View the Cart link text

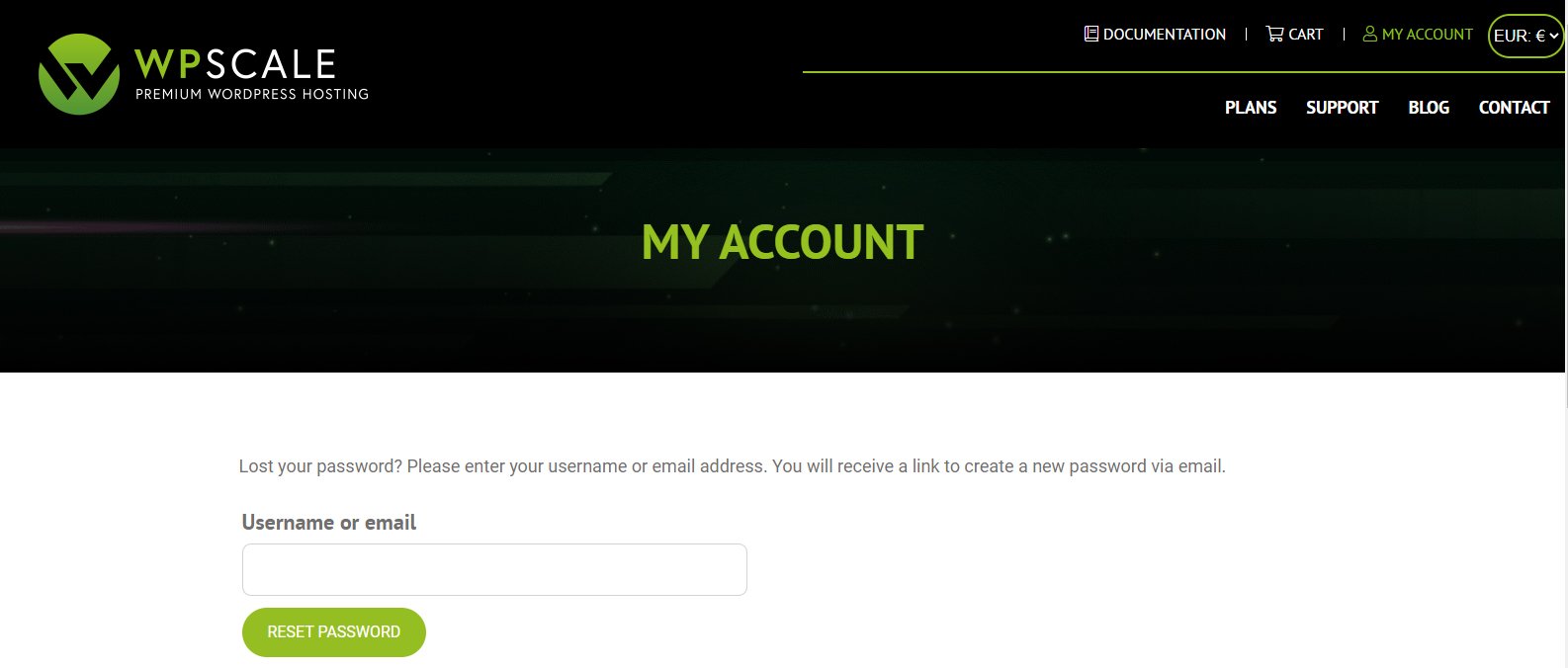tap(1305, 35)
